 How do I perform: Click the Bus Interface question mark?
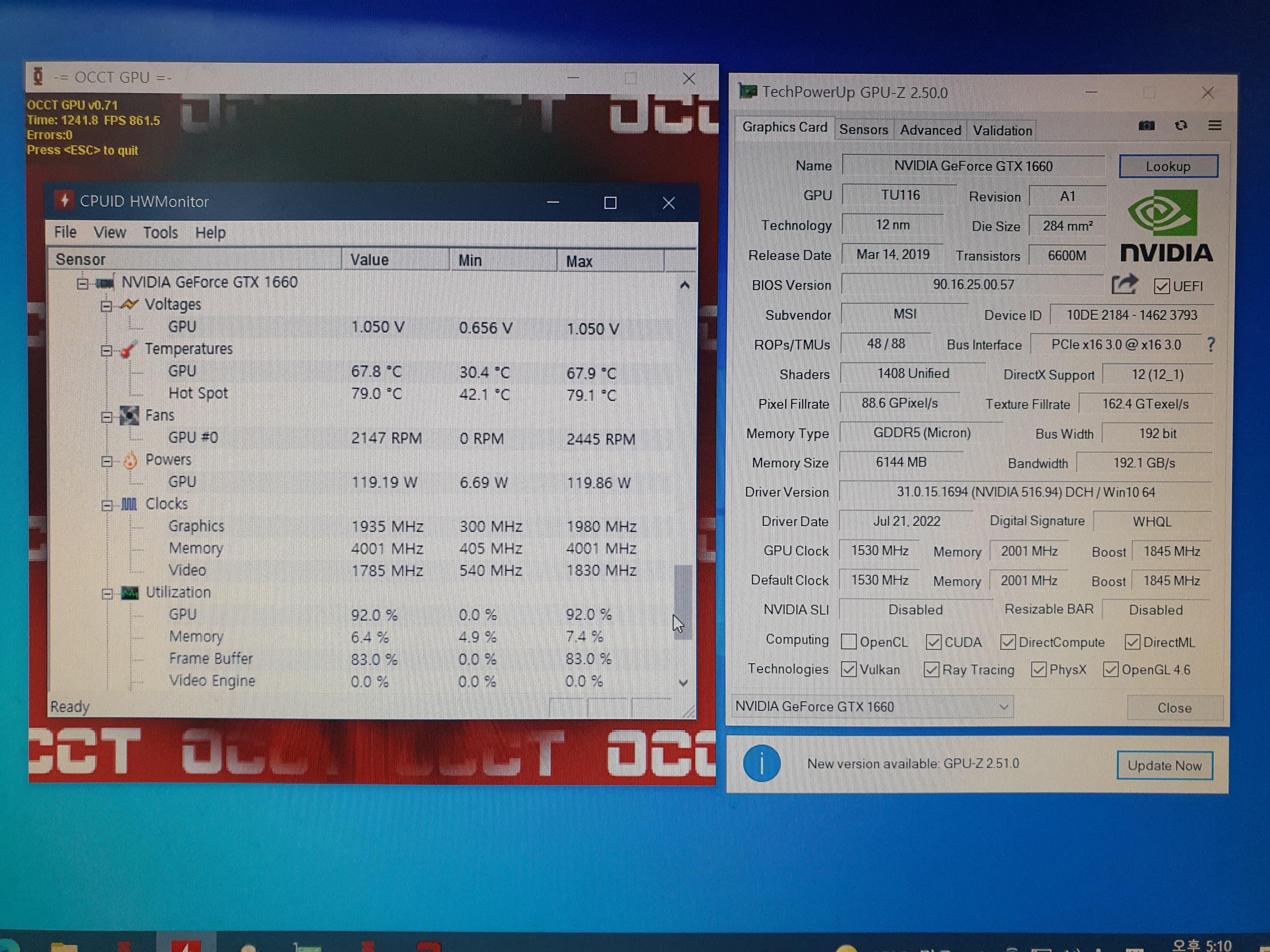click(1211, 344)
